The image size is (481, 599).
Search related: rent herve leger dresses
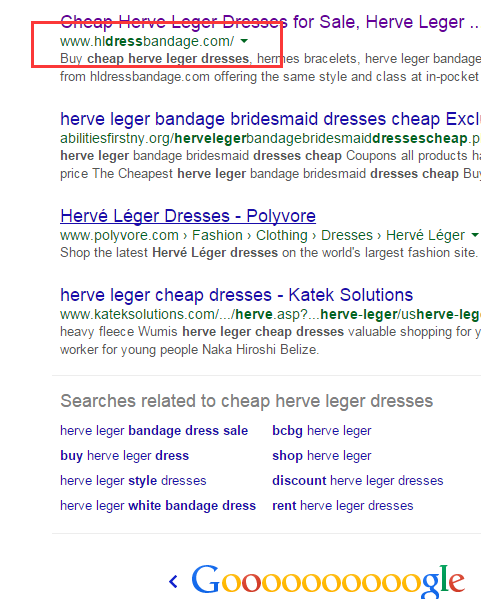coord(343,505)
